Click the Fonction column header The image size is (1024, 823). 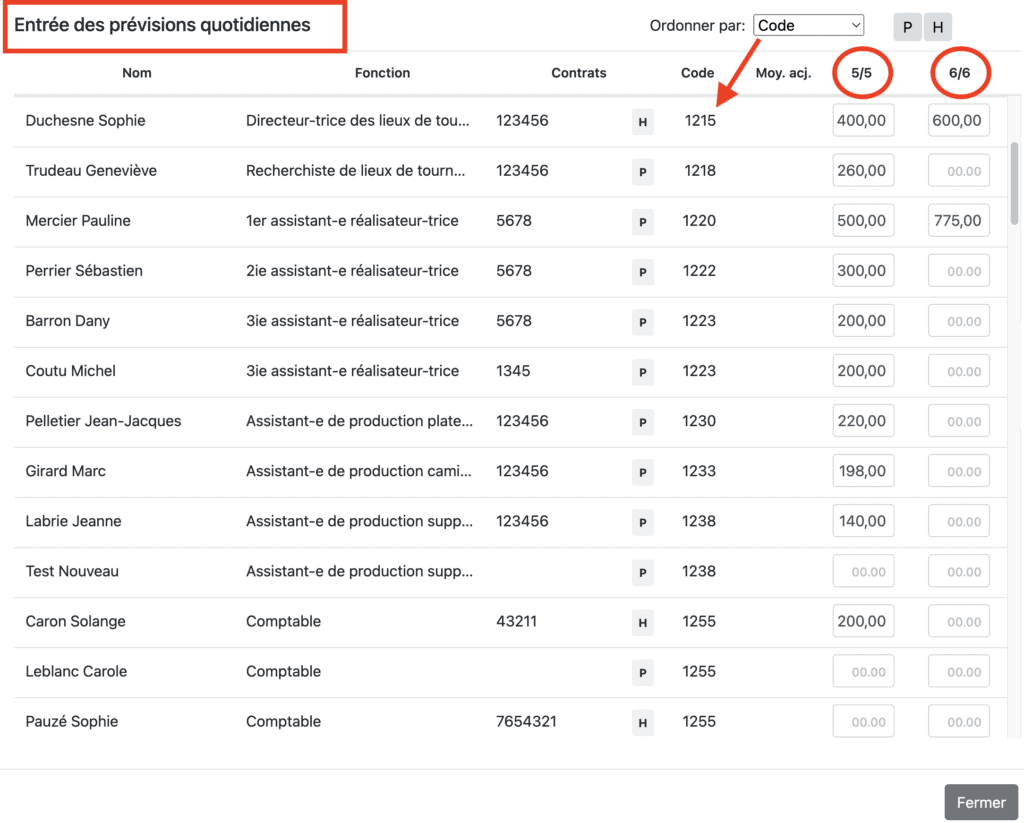[382, 73]
